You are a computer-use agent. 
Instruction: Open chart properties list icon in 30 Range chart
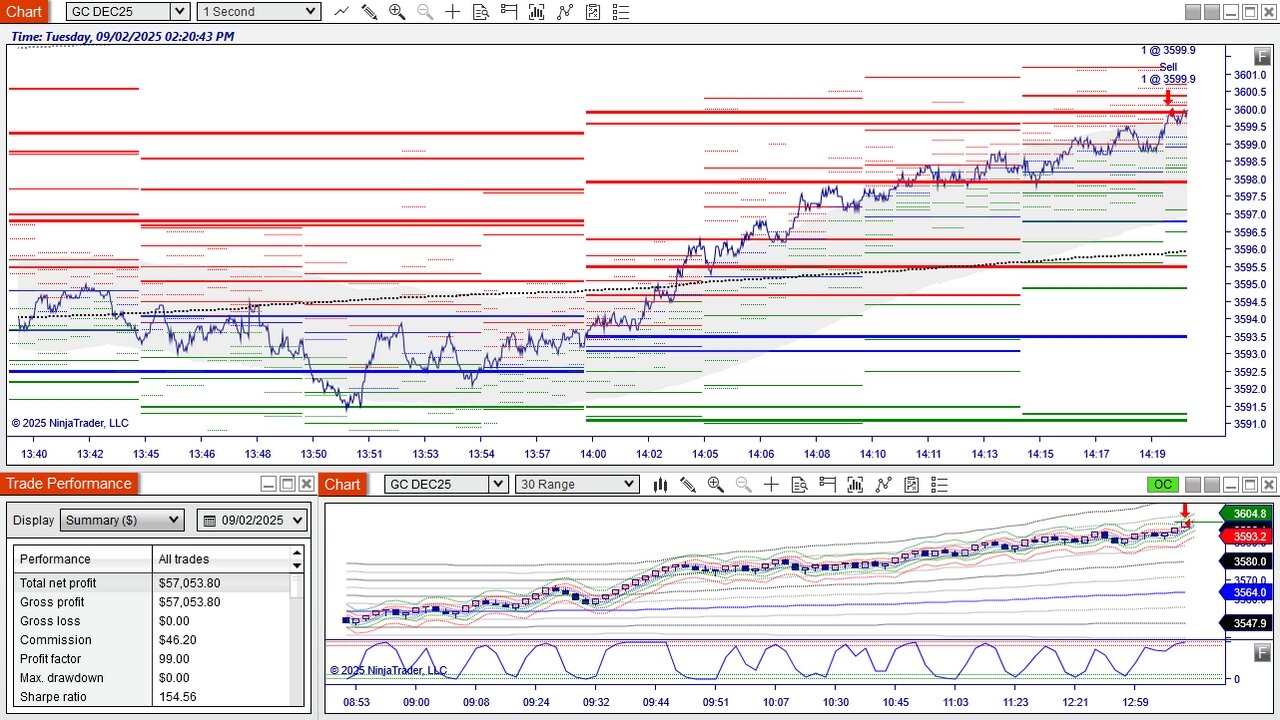(x=939, y=485)
